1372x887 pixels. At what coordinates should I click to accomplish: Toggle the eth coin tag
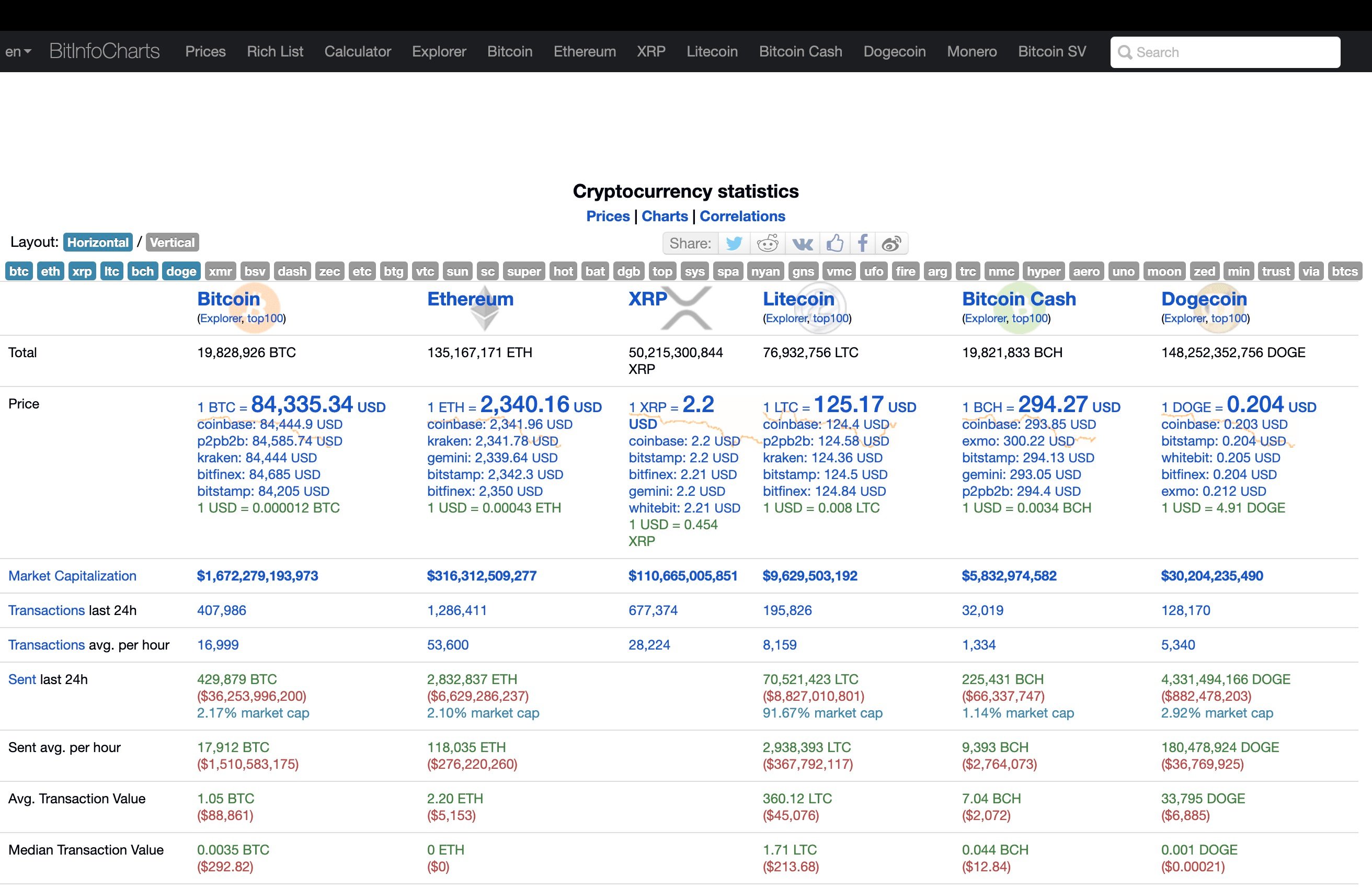[x=51, y=271]
